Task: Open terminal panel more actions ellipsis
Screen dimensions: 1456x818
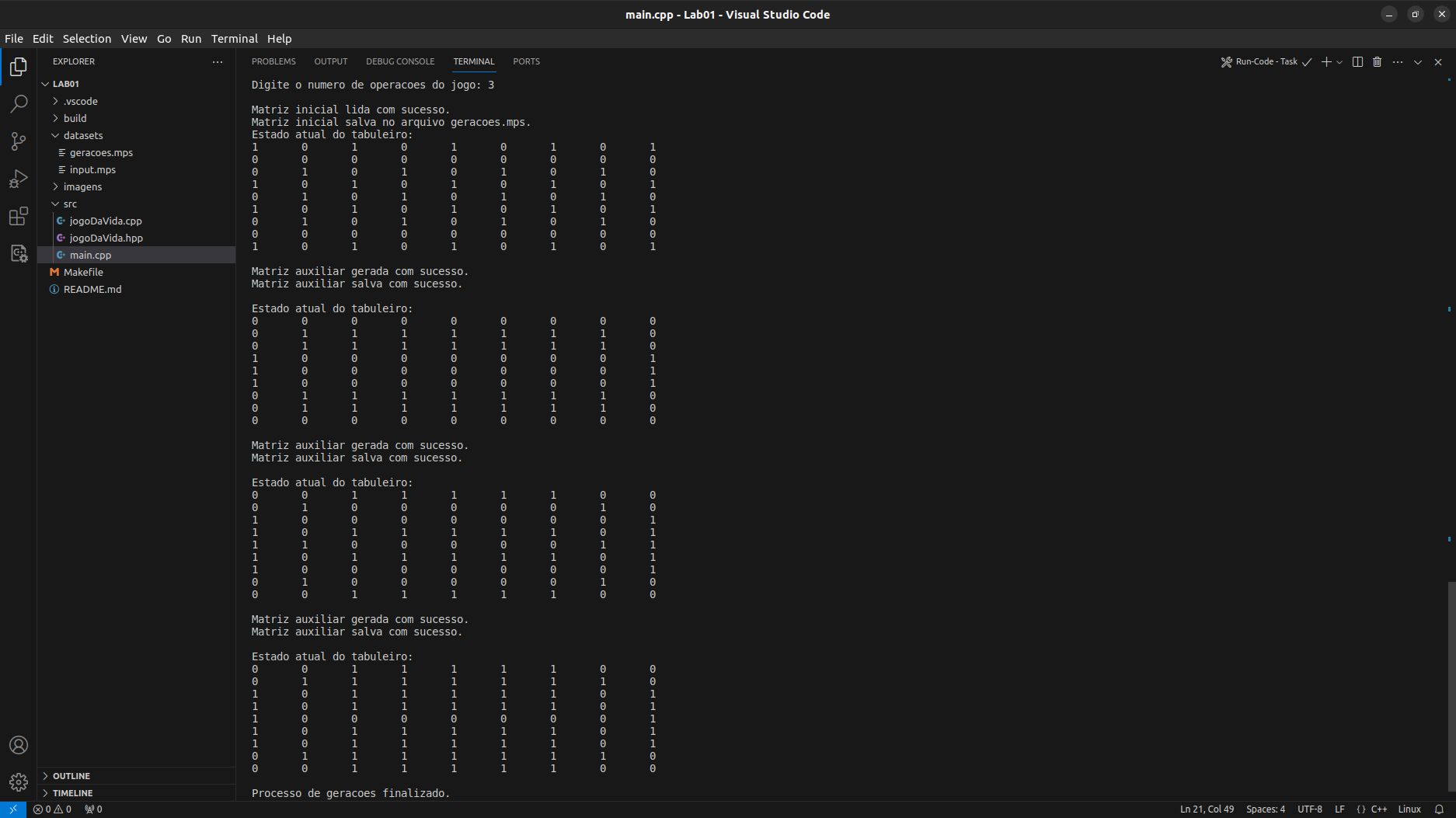Action: pyautogui.click(x=1398, y=61)
